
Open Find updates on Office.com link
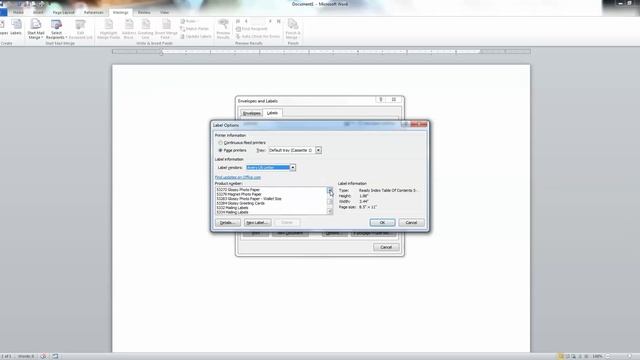[x=238, y=178]
